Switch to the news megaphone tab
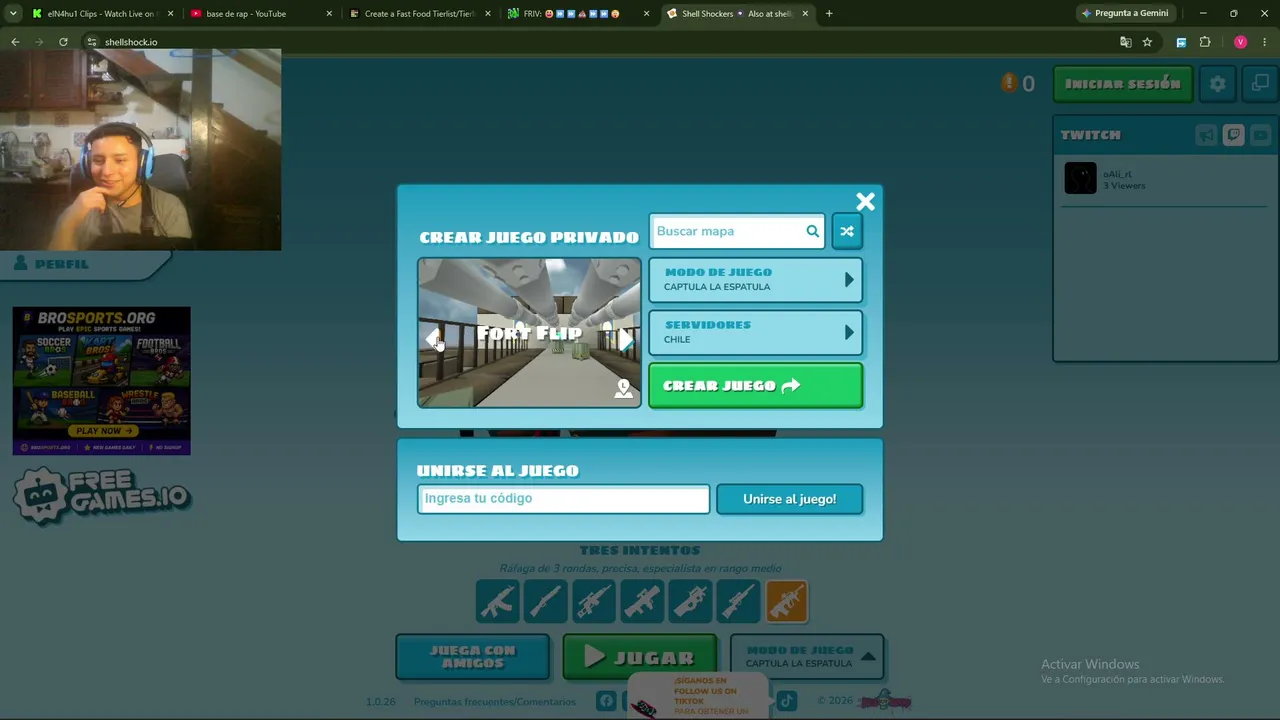Image resolution: width=1280 pixels, height=720 pixels. [x=1206, y=135]
